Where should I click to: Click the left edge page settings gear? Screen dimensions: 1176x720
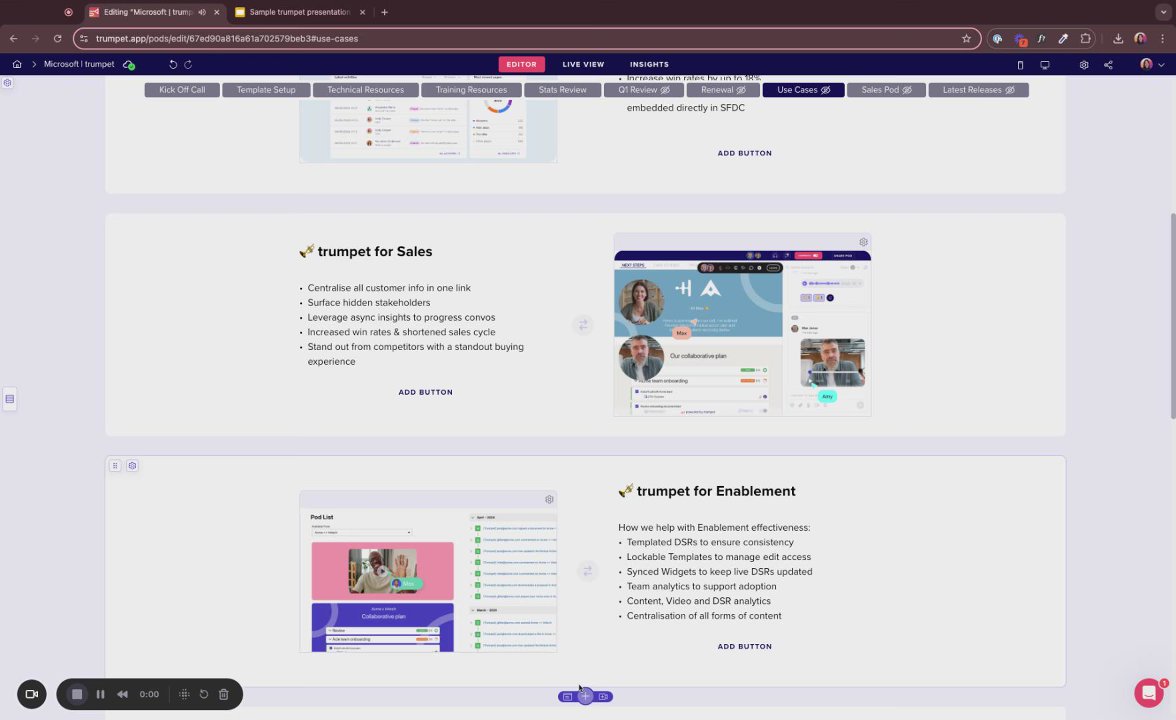click(x=8, y=82)
